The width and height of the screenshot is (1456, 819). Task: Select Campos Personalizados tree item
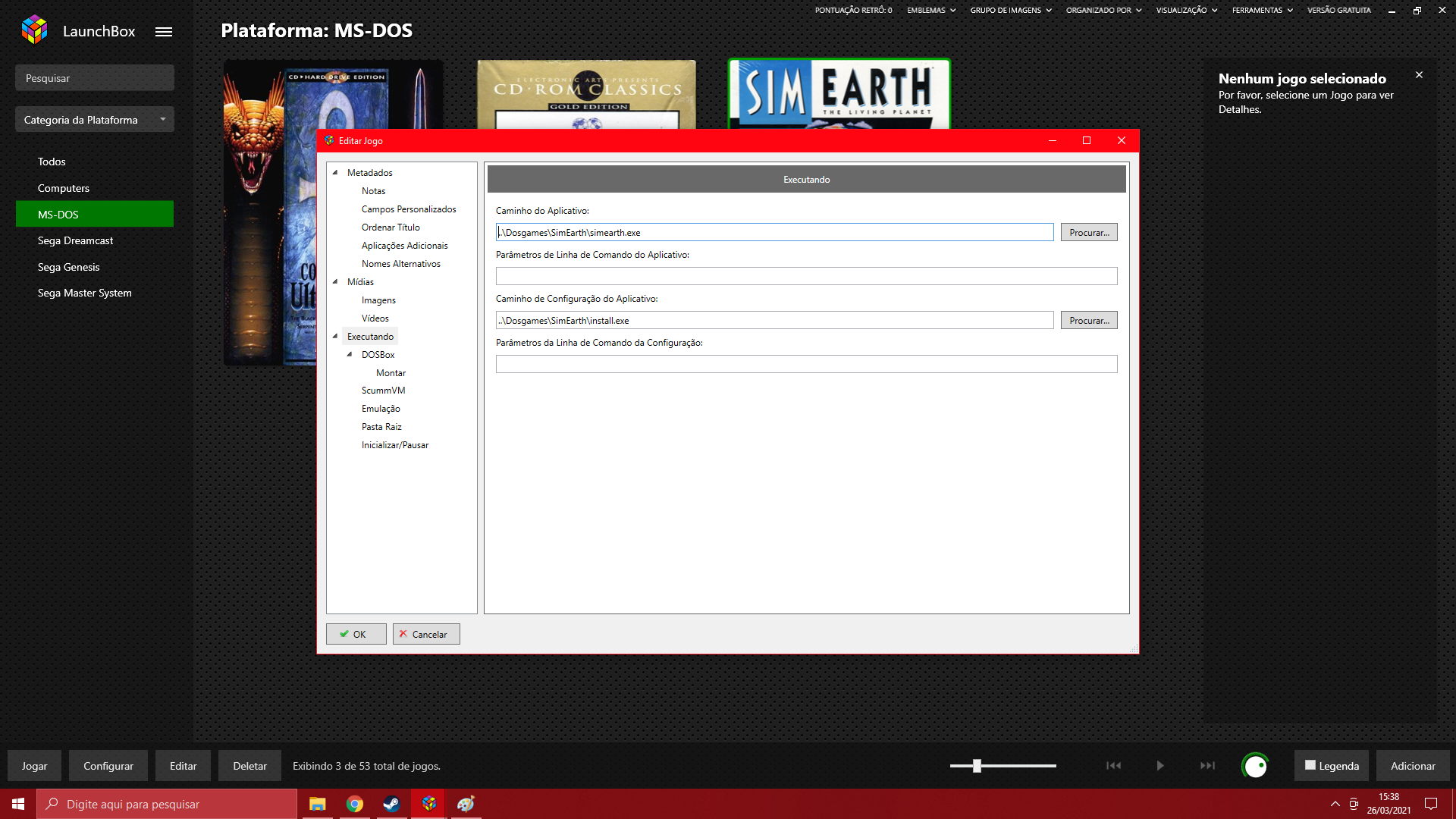click(x=409, y=209)
